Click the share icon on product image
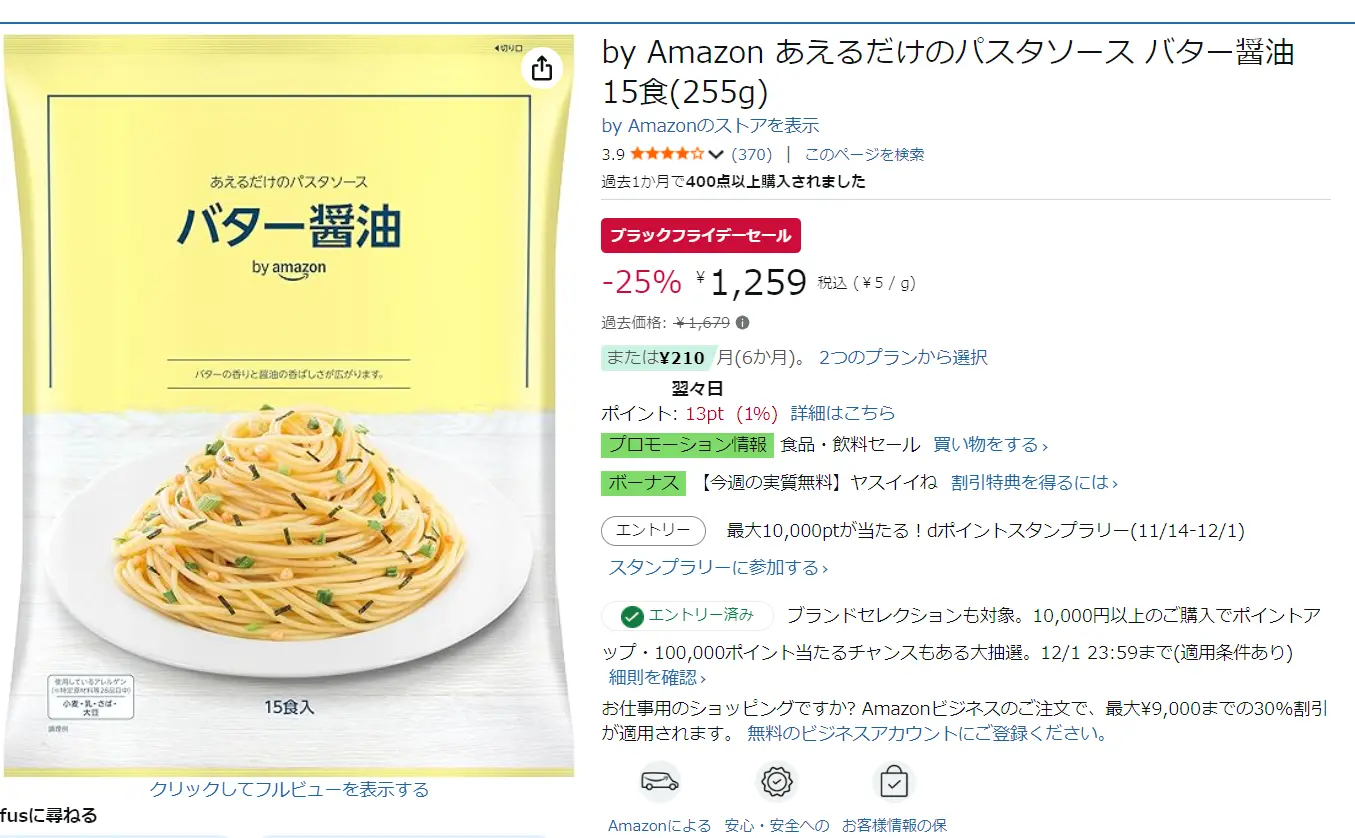The image size is (1355, 838). point(541,67)
